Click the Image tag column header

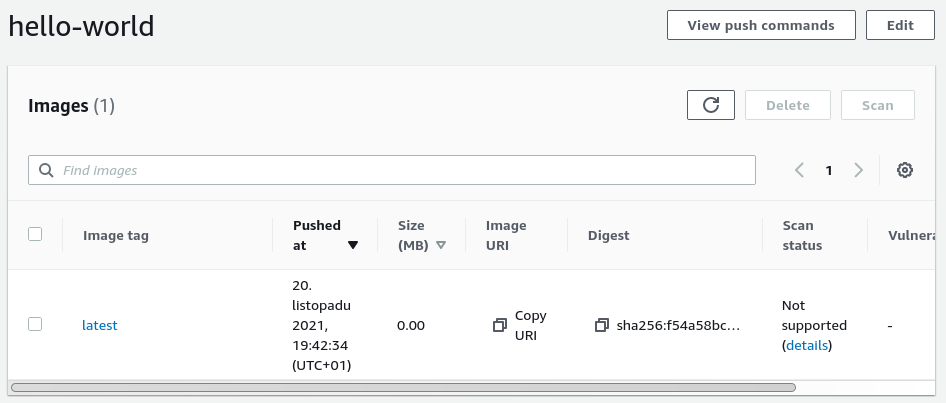pos(116,236)
